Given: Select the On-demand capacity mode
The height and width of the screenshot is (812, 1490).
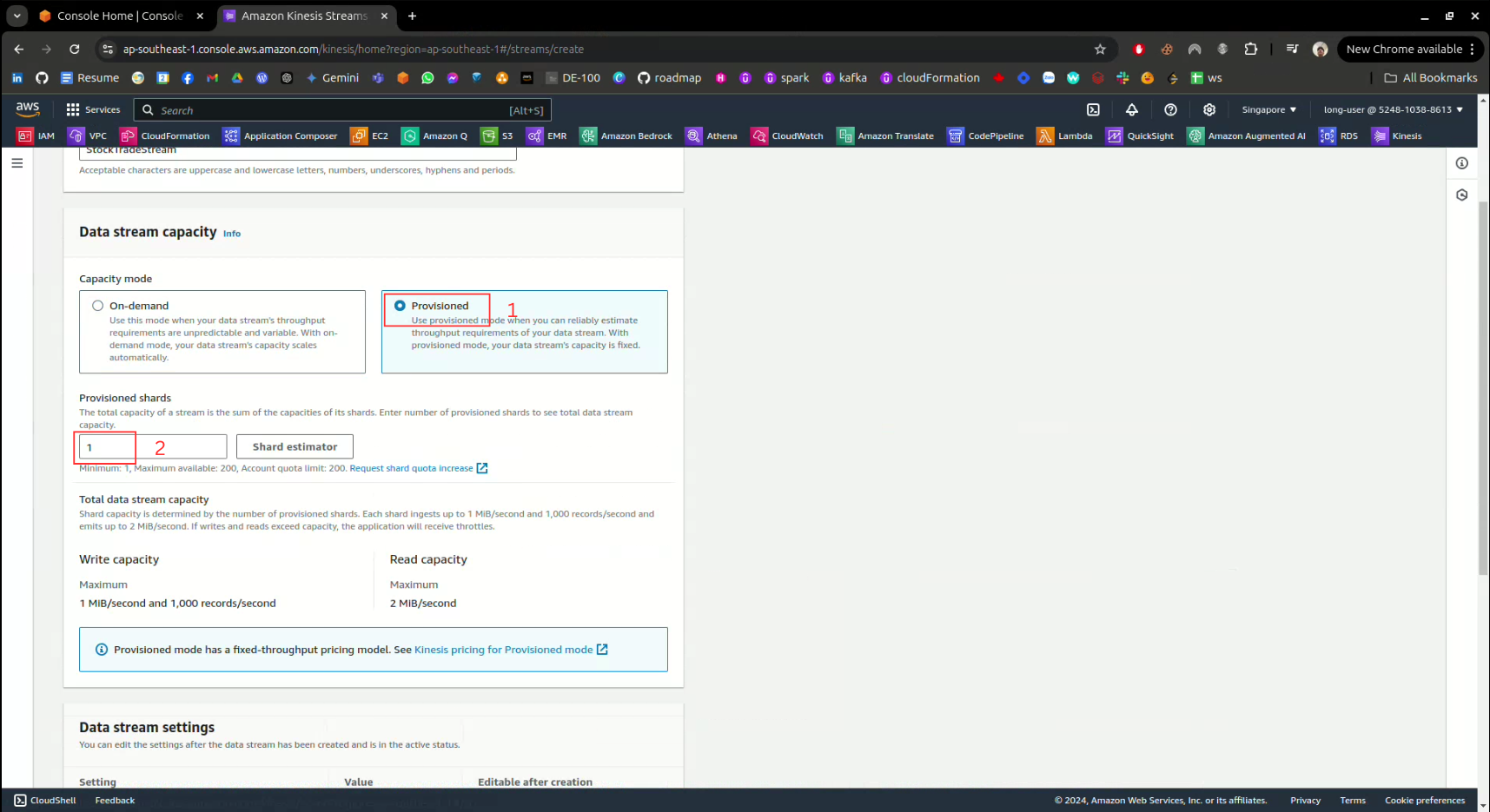Looking at the screenshot, I should [x=98, y=306].
